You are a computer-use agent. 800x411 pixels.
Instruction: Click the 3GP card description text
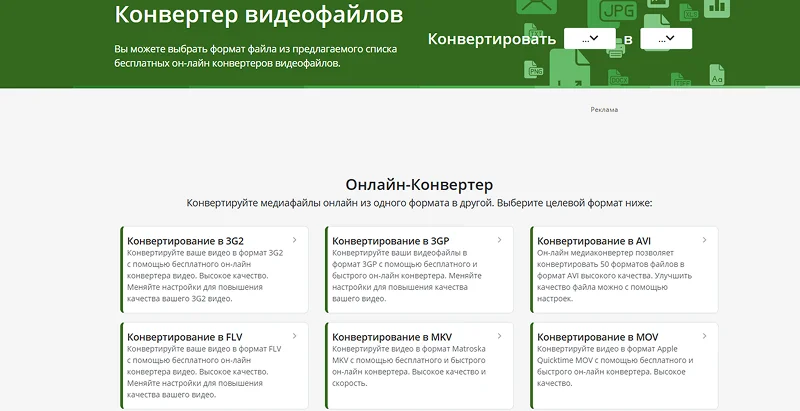tap(407, 276)
